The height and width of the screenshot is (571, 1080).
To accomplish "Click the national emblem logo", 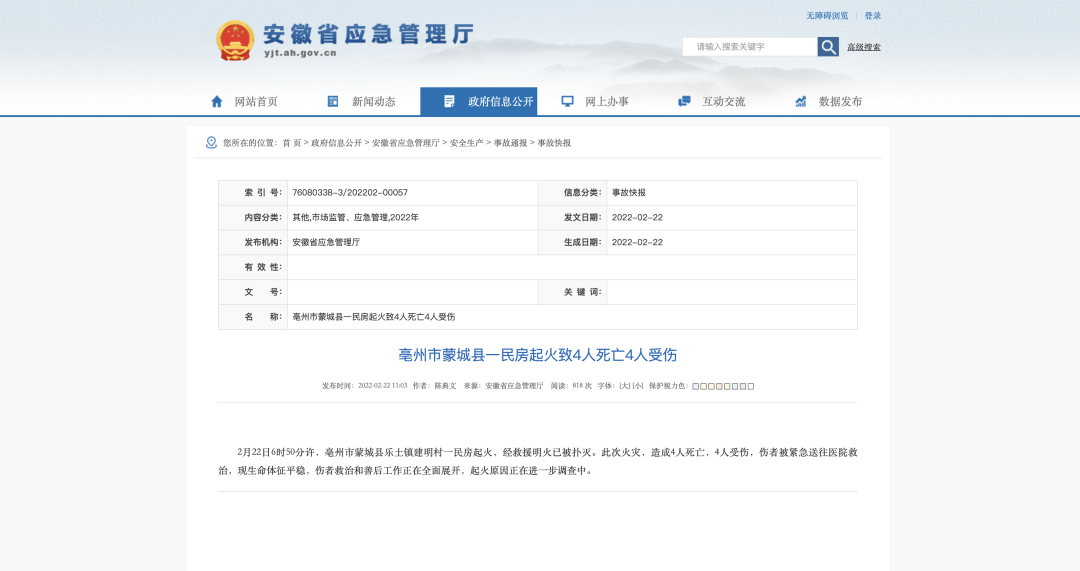I will click(x=235, y=41).
